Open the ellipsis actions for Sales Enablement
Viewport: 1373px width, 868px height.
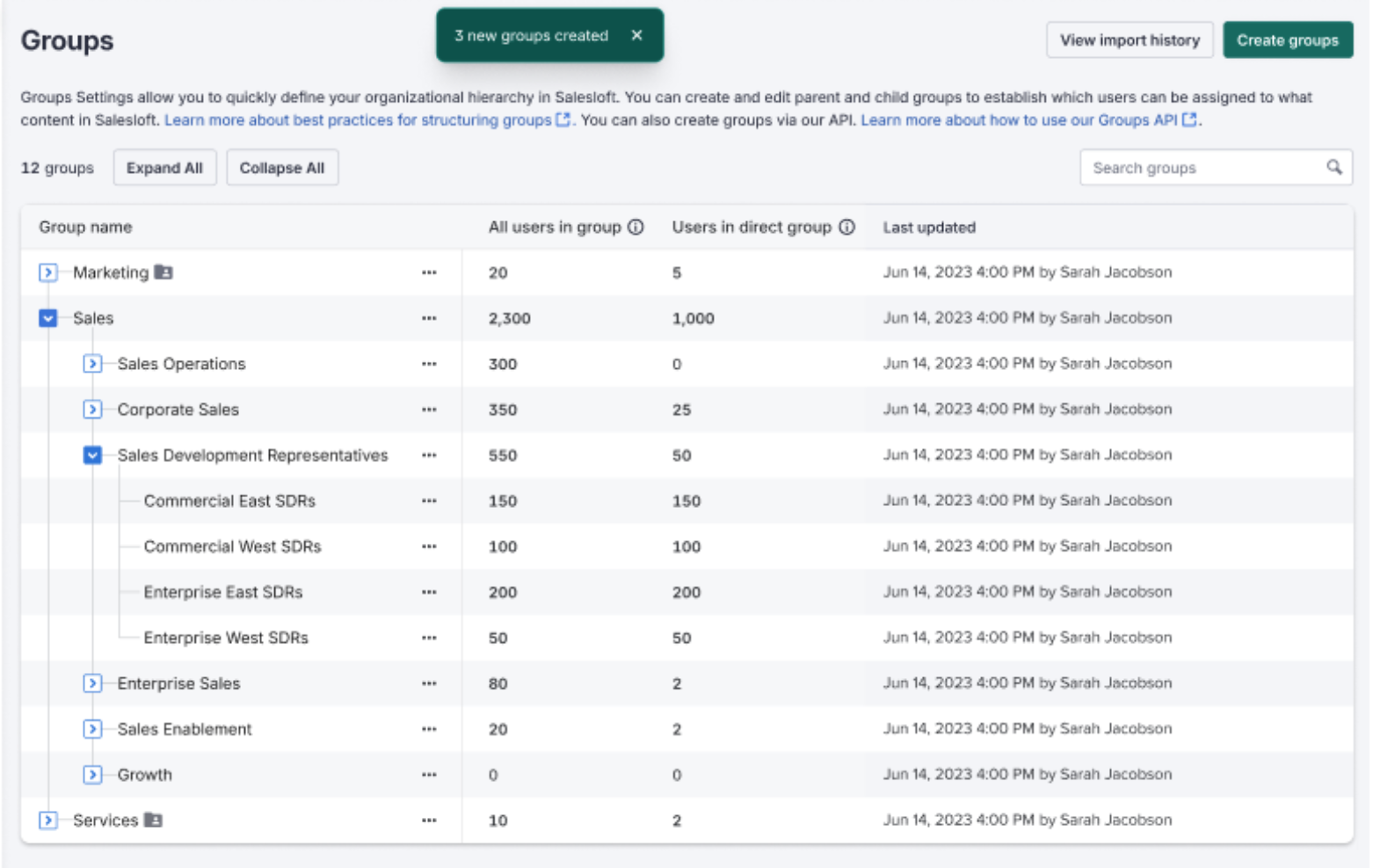click(x=430, y=728)
